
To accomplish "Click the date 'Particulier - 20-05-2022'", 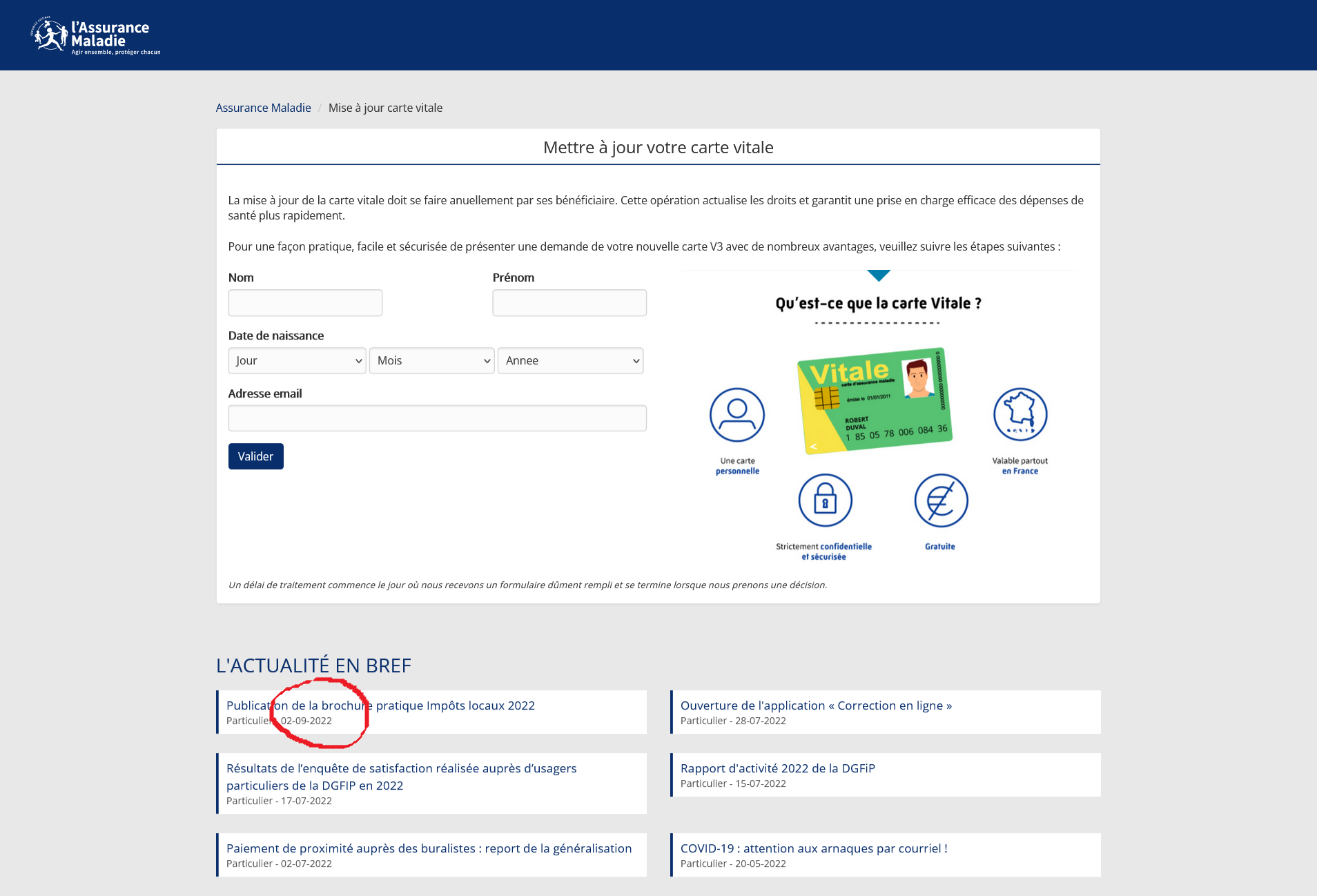I will [733, 864].
